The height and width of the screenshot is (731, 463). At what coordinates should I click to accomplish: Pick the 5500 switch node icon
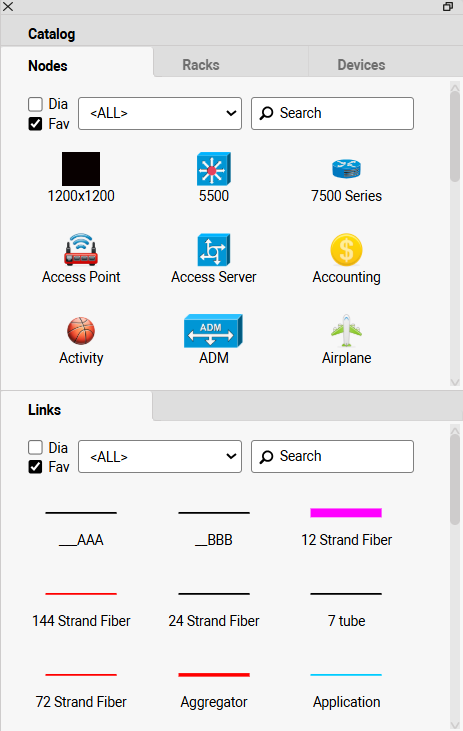214,169
